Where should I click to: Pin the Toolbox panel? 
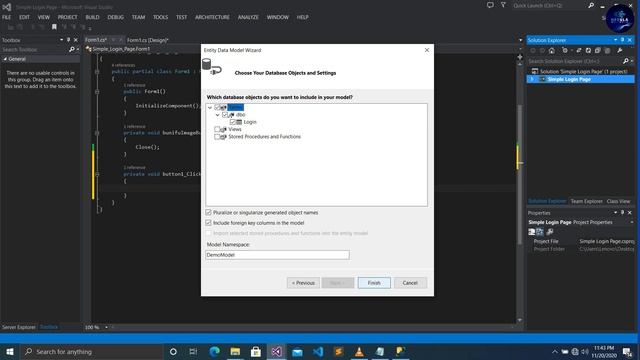(x=68, y=40)
